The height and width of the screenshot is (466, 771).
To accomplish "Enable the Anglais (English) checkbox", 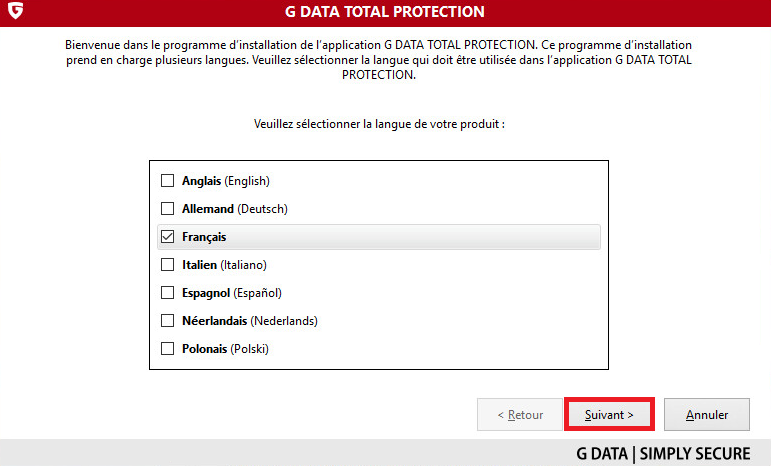I will [x=168, y=180].
